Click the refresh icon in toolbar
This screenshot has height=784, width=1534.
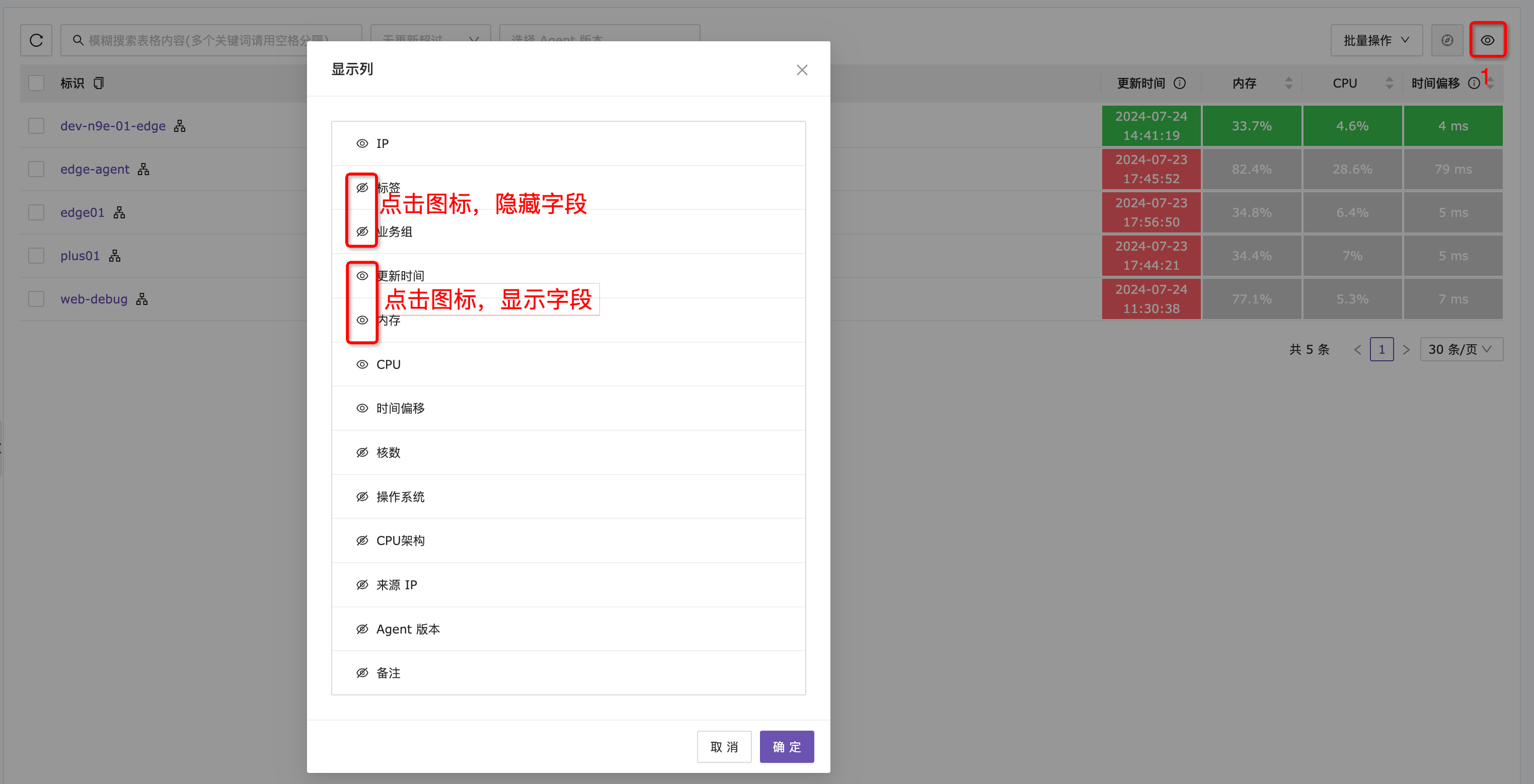click(36, 40)
